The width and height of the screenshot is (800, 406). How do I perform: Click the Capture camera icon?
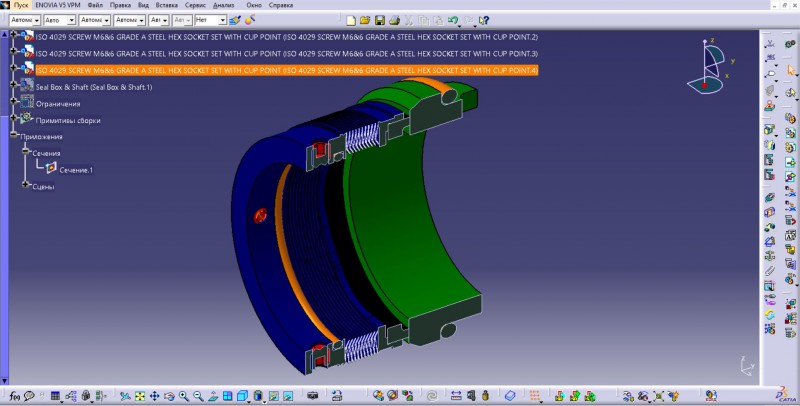(313, 396)
